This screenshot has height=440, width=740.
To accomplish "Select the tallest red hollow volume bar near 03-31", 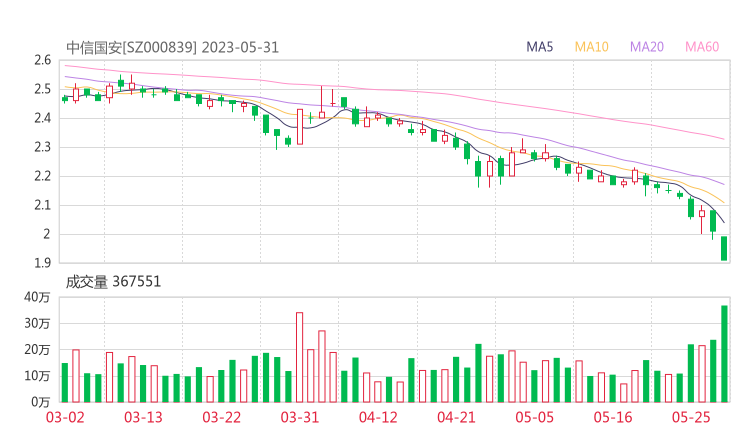I will click(300, 357).
